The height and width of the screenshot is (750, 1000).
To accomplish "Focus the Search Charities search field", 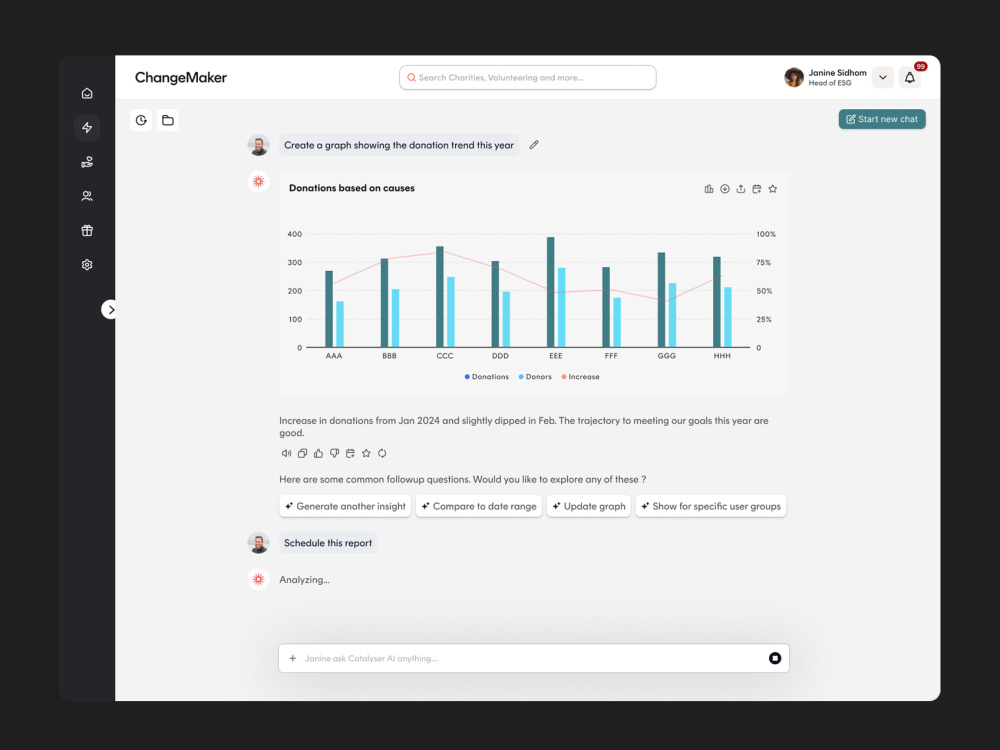I will click(x=527, y=78).
